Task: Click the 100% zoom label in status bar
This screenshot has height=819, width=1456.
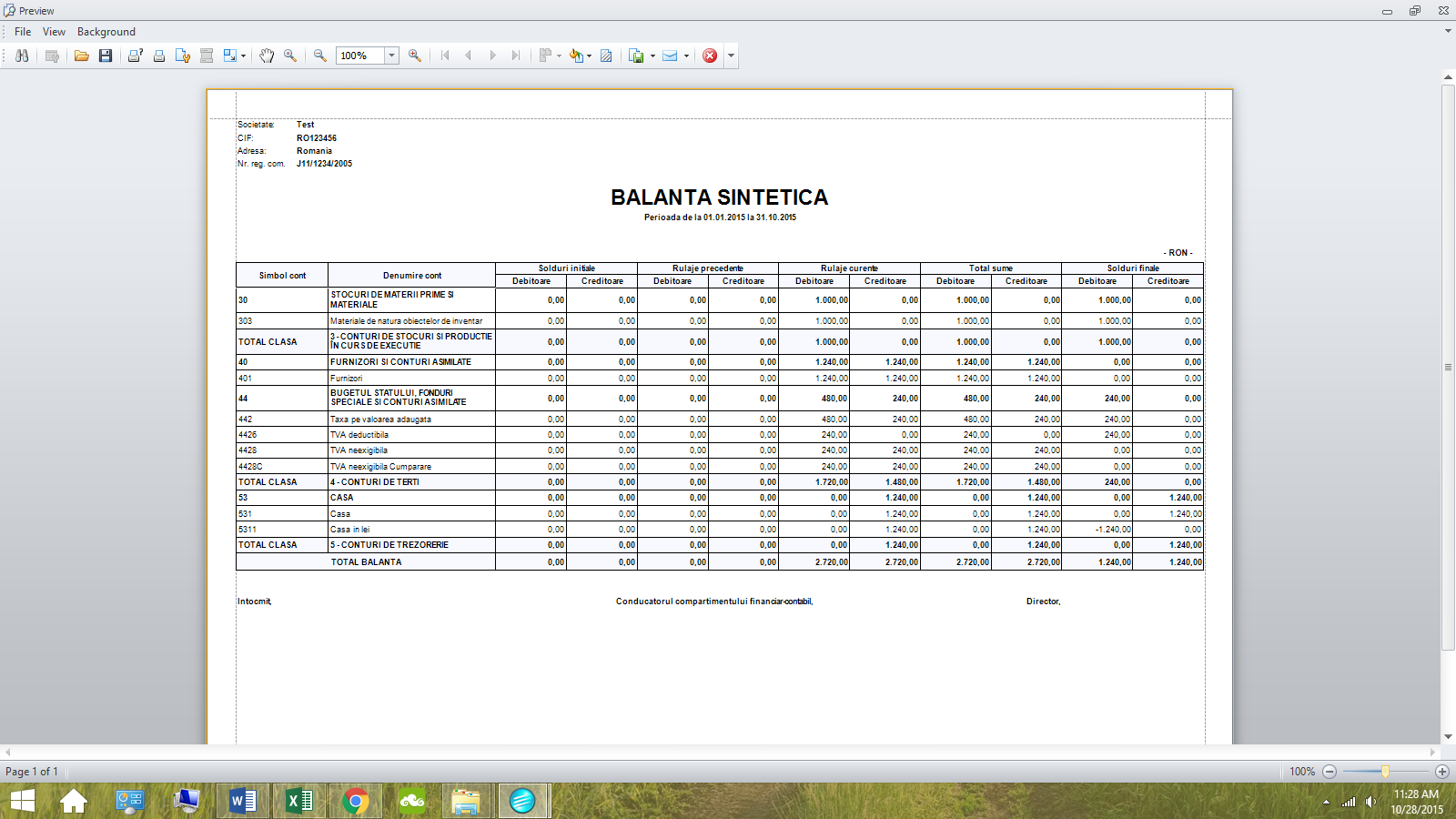Action: pyautogui.click(x=1302, y=772)
